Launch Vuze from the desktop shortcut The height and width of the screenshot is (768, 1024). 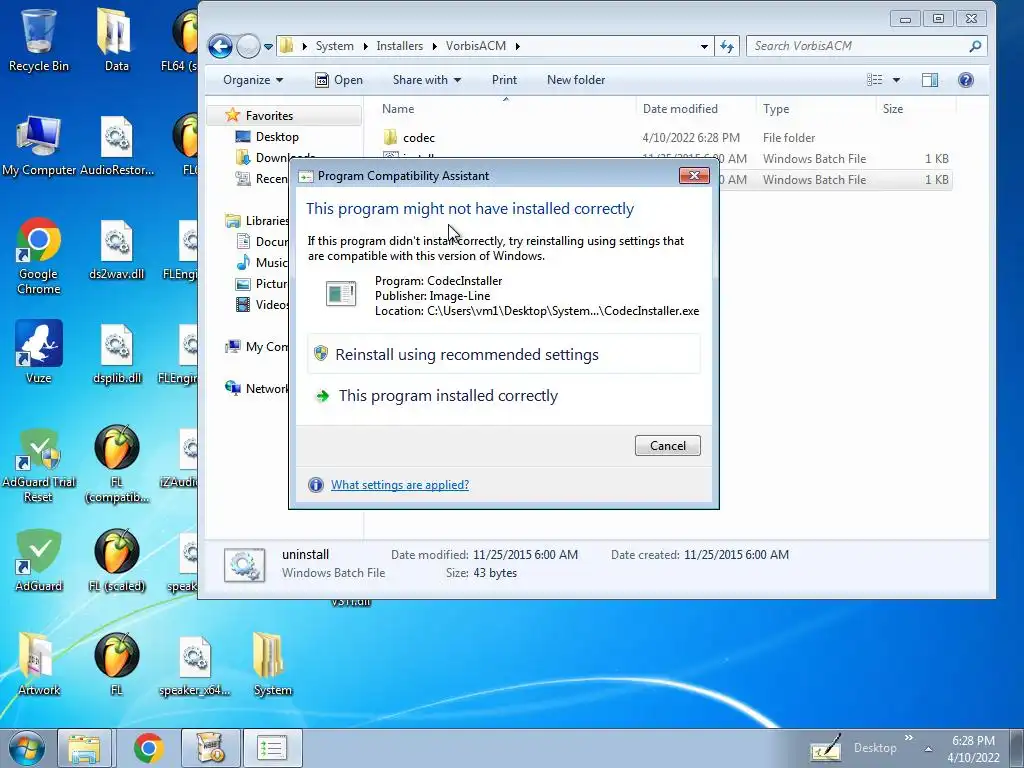click(x=39, y=351)
